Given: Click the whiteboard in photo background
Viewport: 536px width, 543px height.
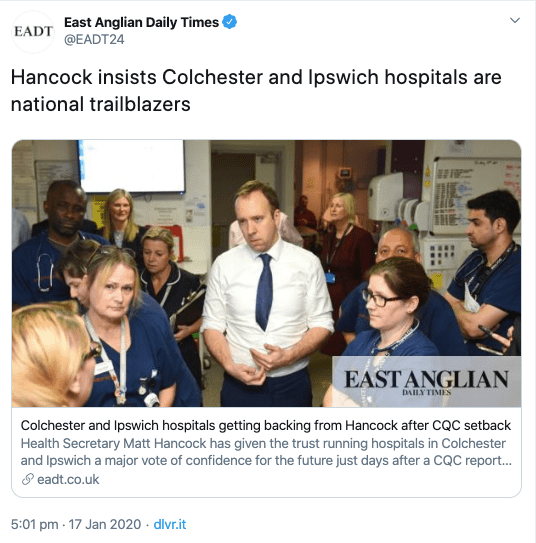Looking at the screenshot, I should click(476, 196).
